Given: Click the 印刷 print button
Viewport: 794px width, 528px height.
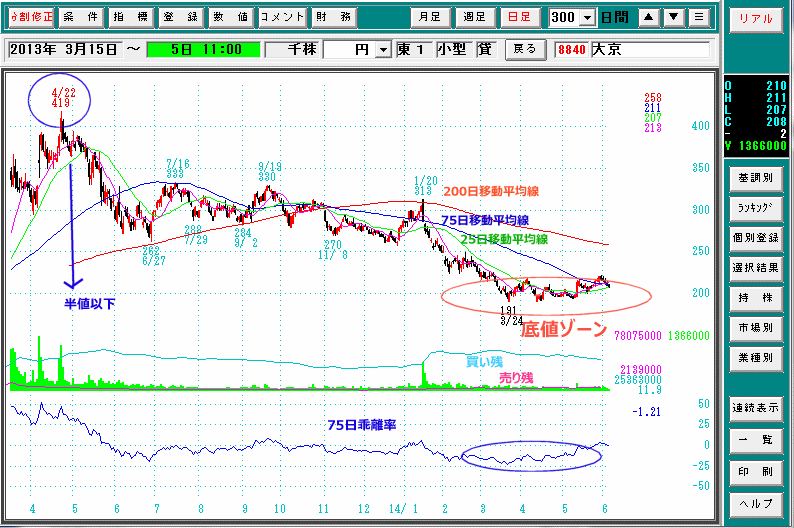Looking at the screenshot, I should click(756, 472).
